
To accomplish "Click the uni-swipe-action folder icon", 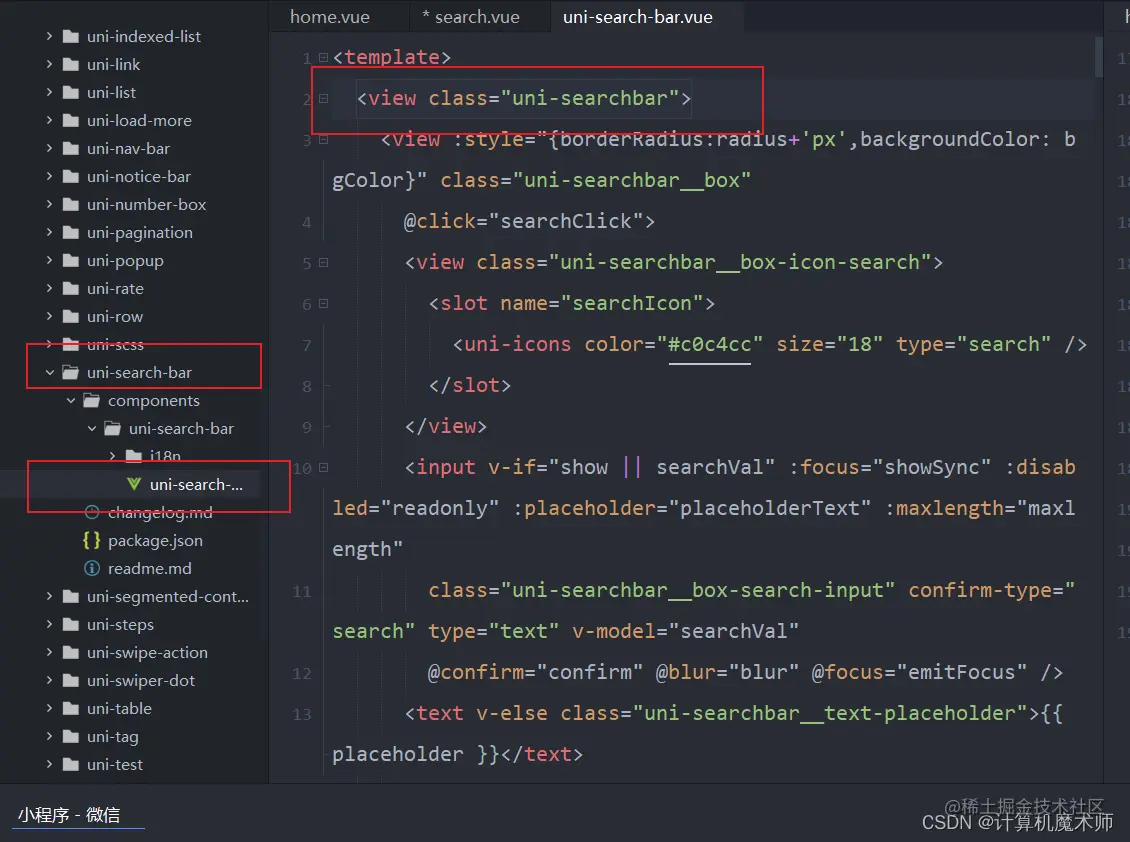I will pos(71,652).
